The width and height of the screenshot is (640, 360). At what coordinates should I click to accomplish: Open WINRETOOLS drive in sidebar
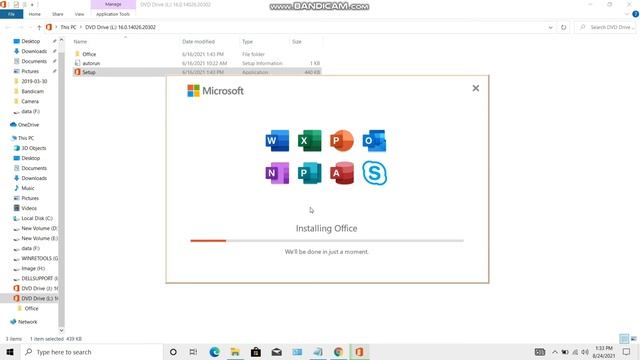pyautogui.click(x=39, y=258)
